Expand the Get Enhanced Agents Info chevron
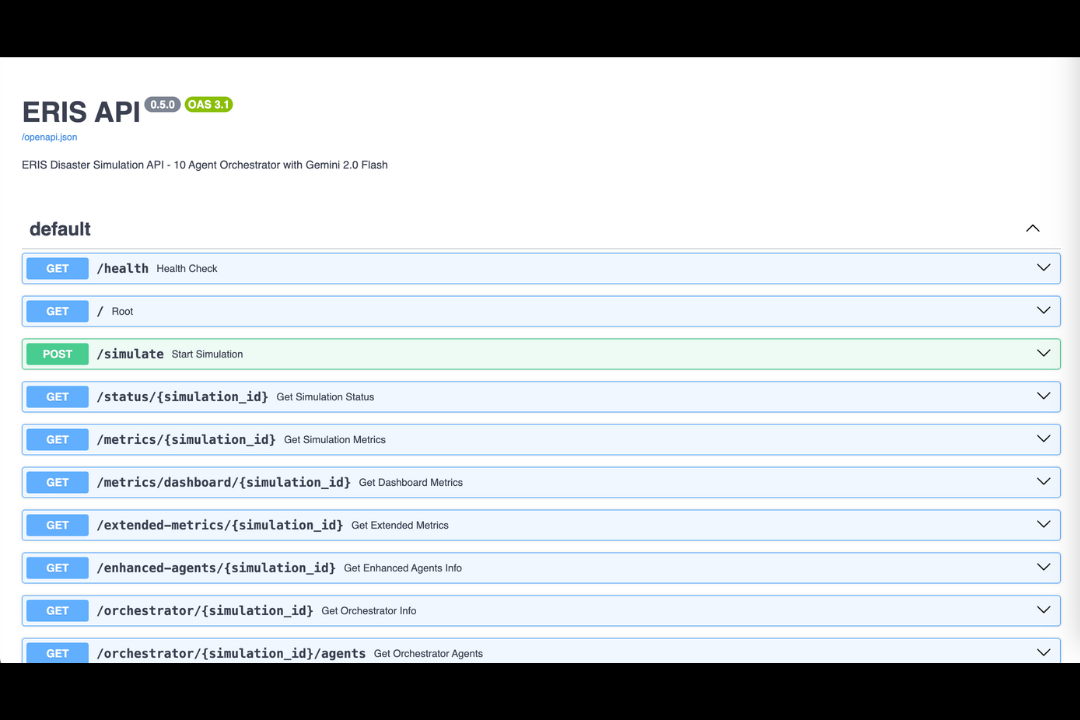The image size is (1080, 720). 1043,567
